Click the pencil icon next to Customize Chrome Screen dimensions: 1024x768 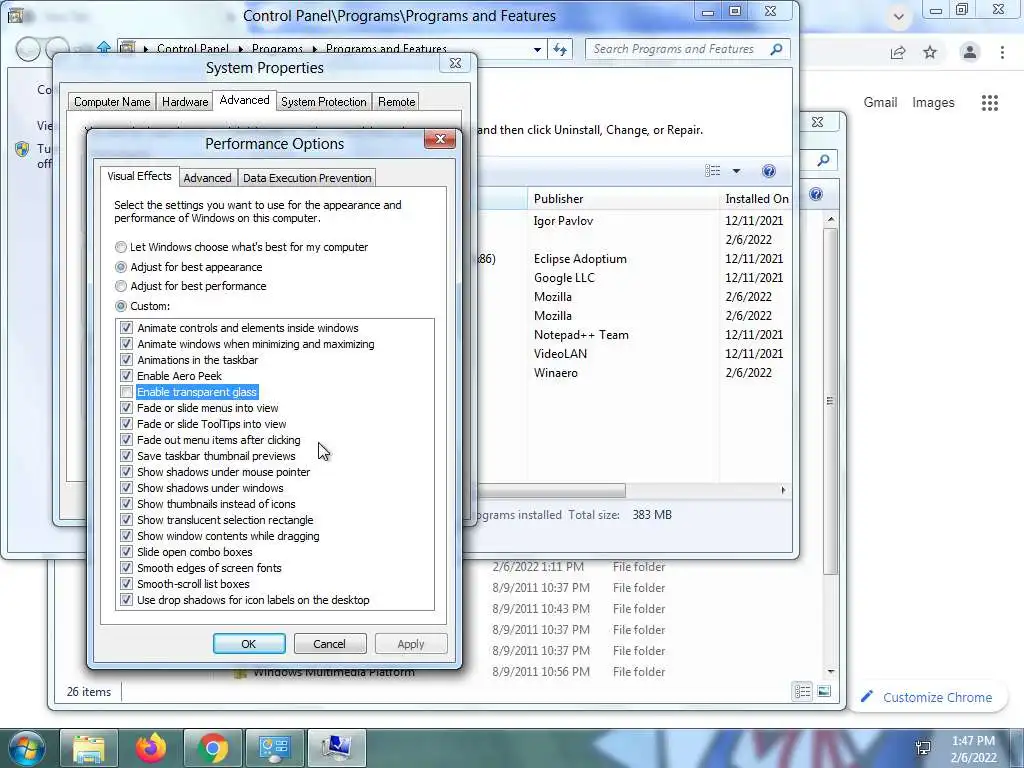867,697
